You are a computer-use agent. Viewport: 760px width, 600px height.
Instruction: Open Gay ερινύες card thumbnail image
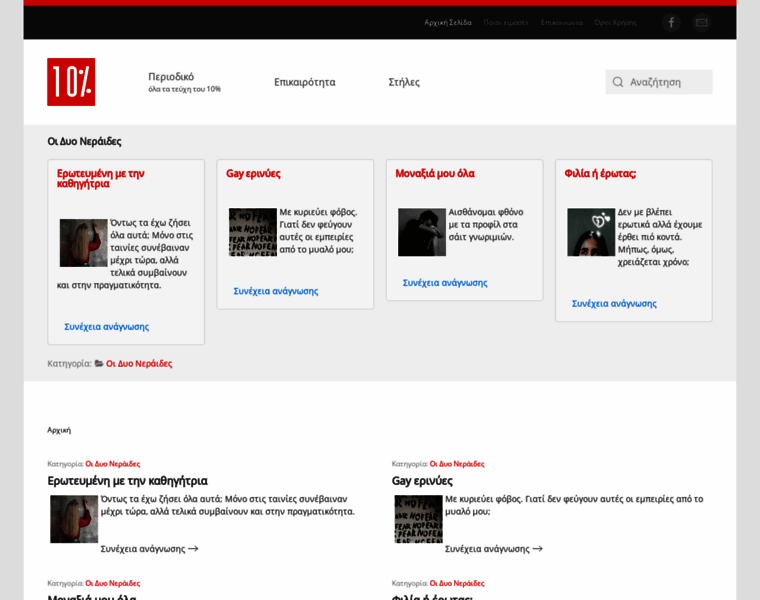(x=252, y=232)
